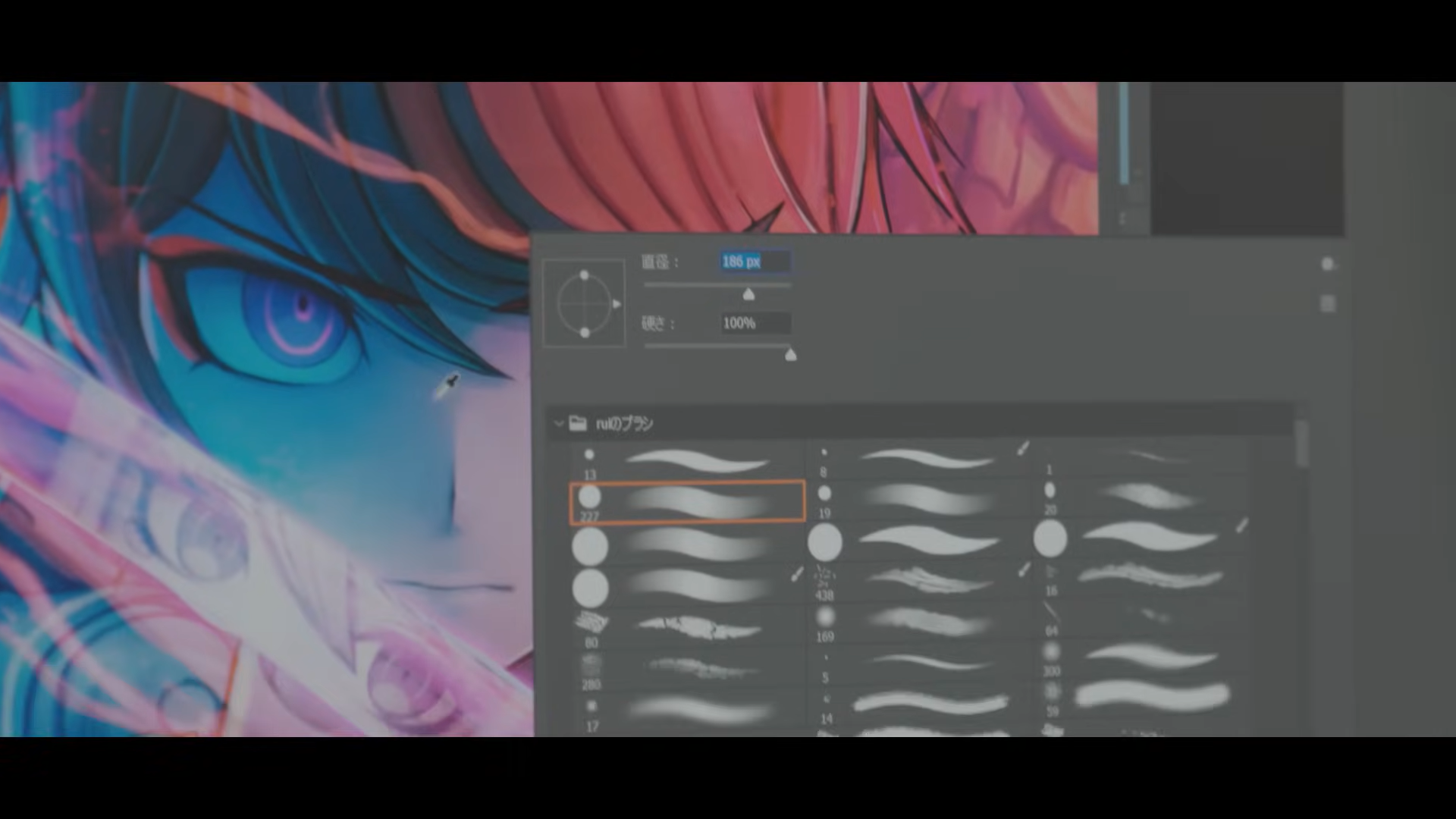Select the brush preset labeled 19
Image resolution: width=1456 pixels, height=819 pixels.
click(x=919, y=500)
